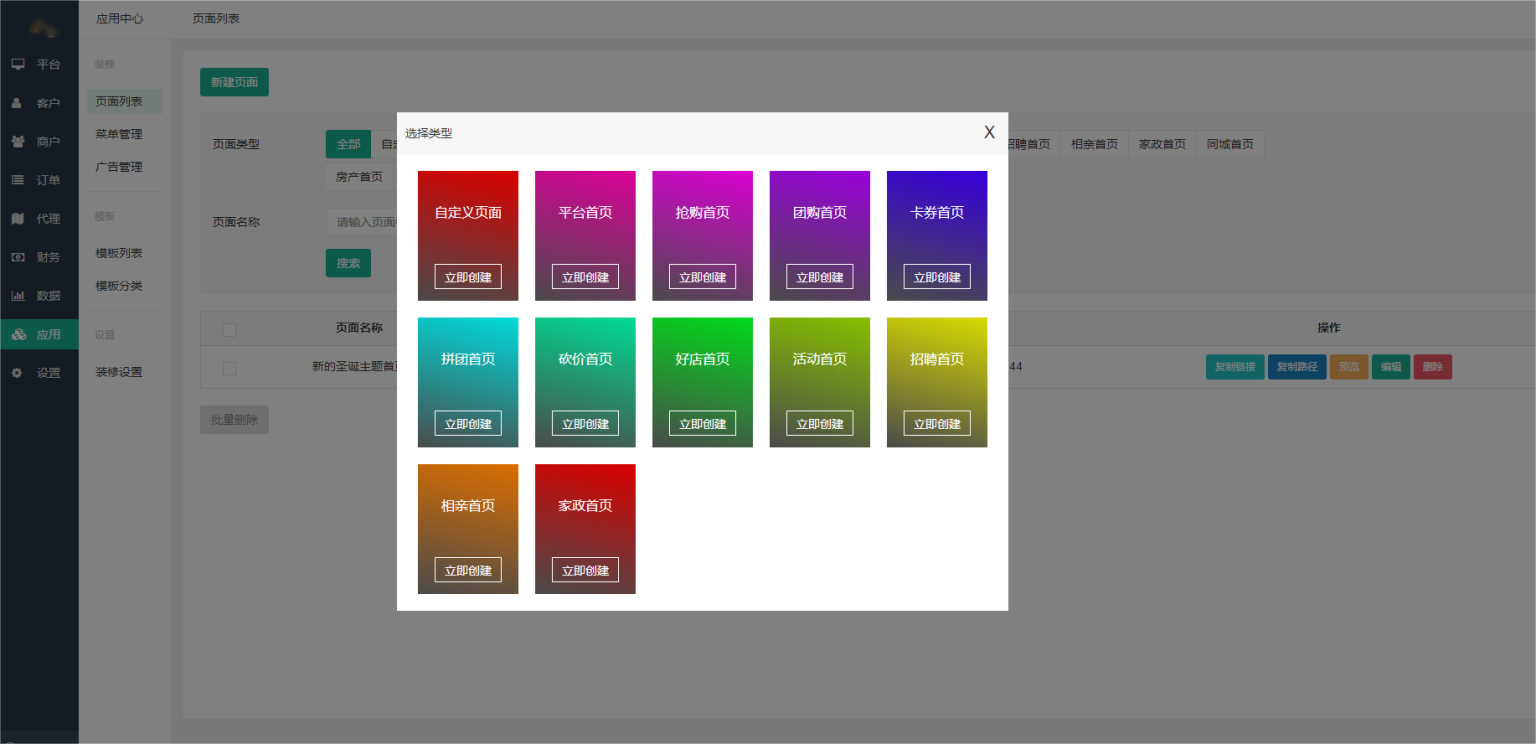Click the 代理 map icon in sidebar
This screenshot has height=744, width=1536.
pos(18,218)
